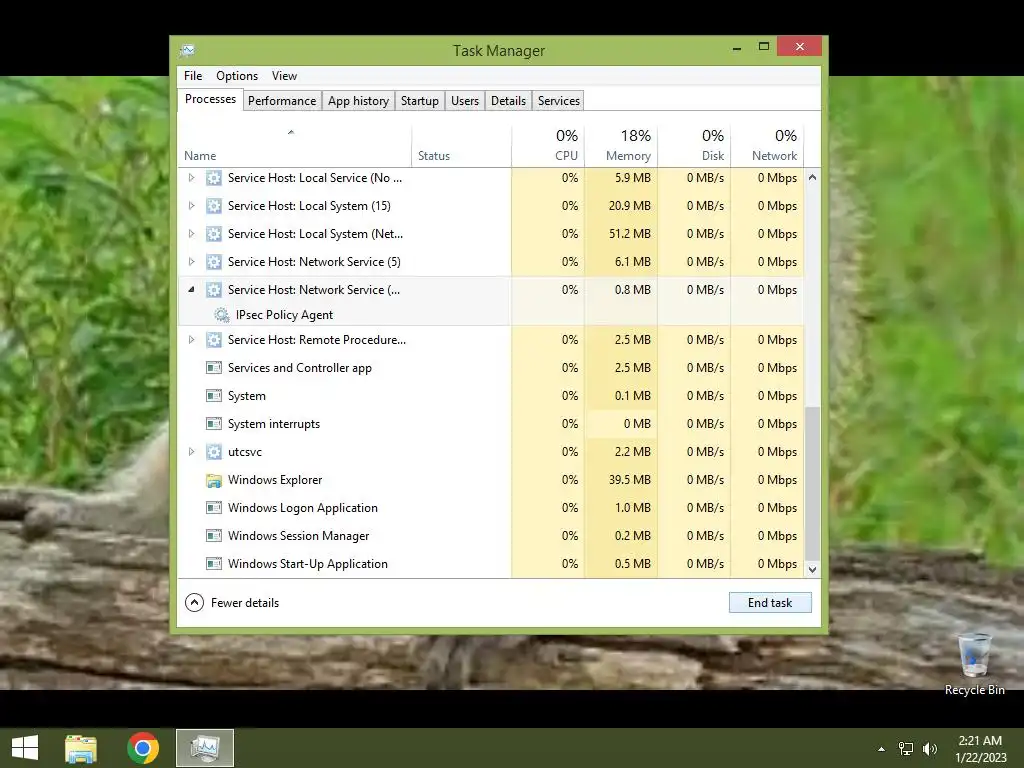Click the utcsvc gear icon
This screenshot has width=1024, height=768.
tap(214, 452)
